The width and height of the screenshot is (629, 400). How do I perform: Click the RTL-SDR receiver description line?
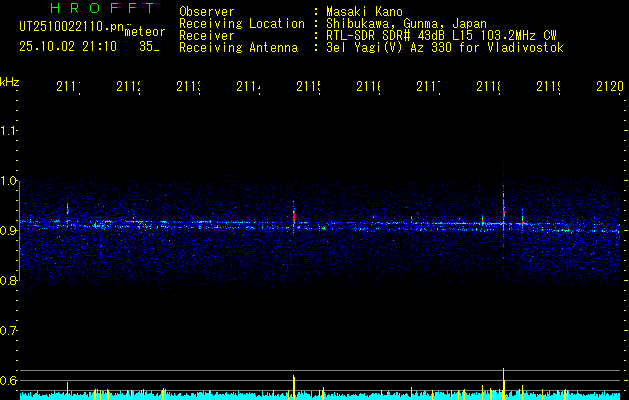pyautogui.click(x=441, y=36)
